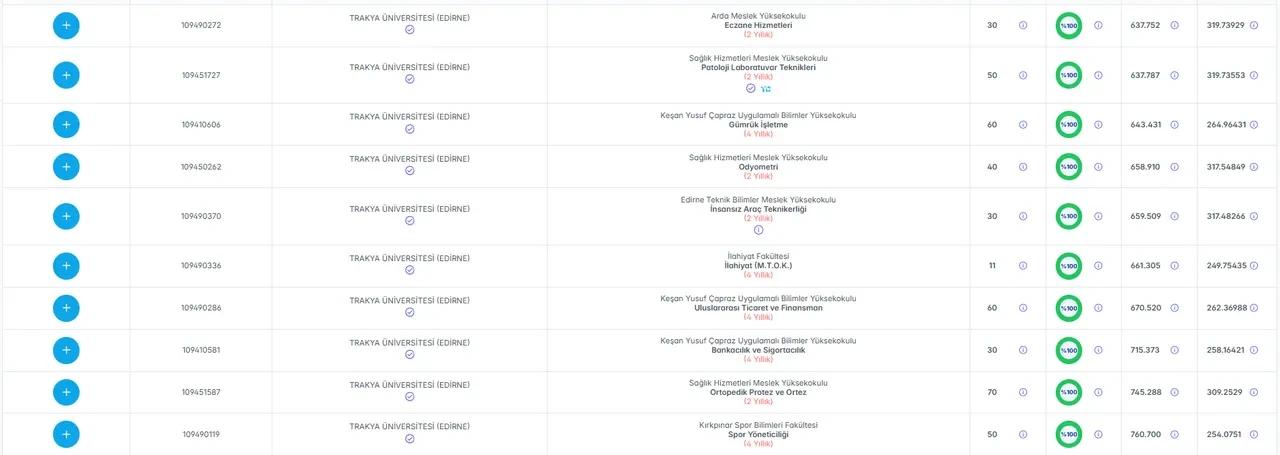1280x455 pixels.
Task: Expand the Eczane Hizmetleri row with plus button
Action: pos(66,25)
